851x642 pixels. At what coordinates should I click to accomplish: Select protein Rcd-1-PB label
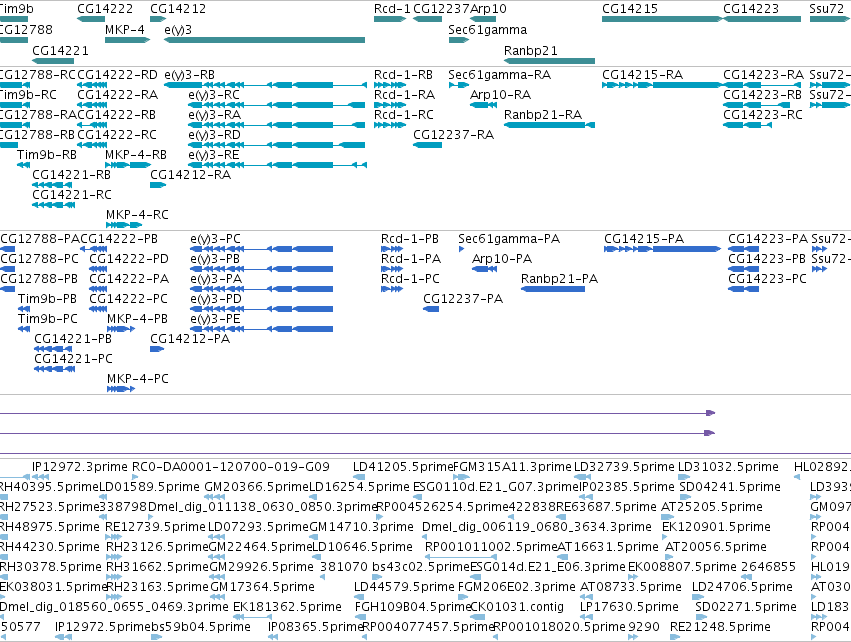410,239
